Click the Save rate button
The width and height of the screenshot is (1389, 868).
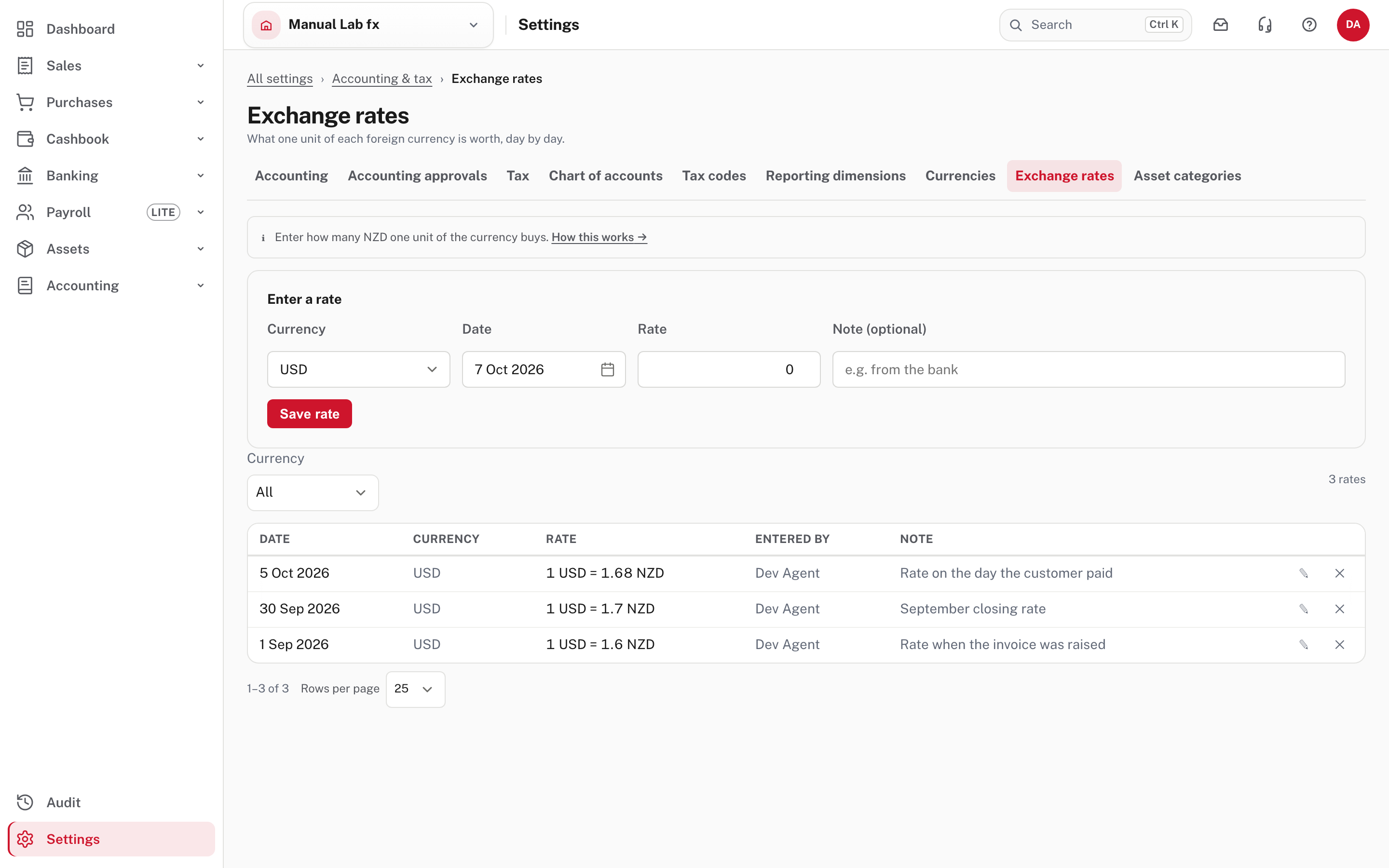(309, 413)
